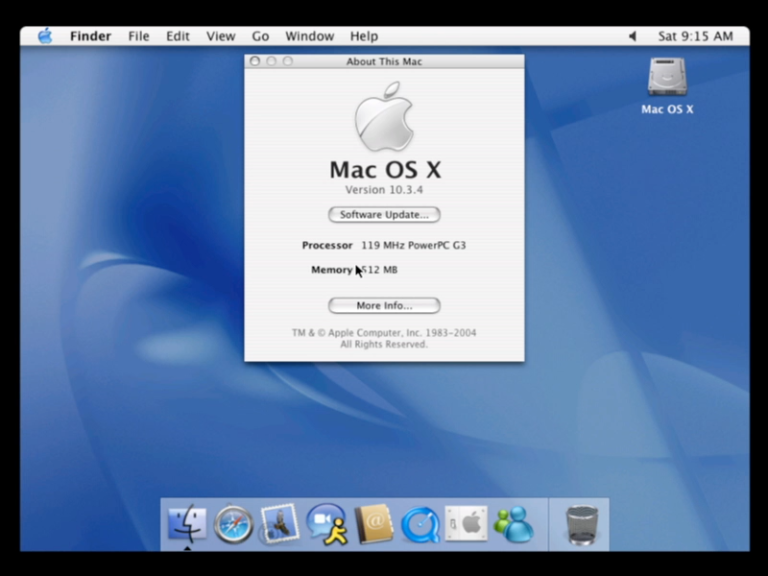768x576 pixels.
Task: Click the Software Update... button
Action: (384, 215)
